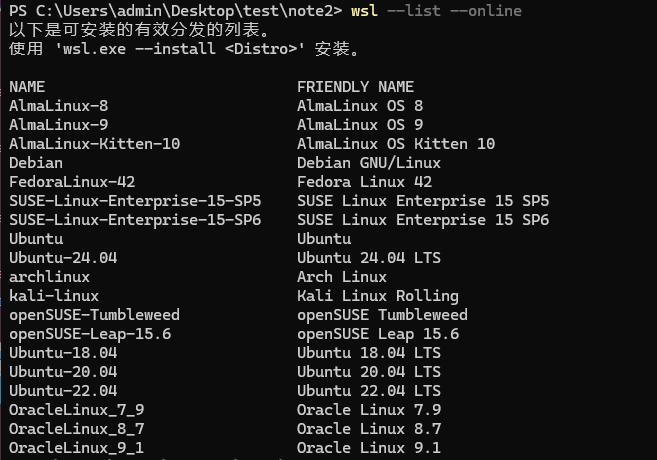Click the Oracle Linux 9.1 friendly name

point(369,447)
